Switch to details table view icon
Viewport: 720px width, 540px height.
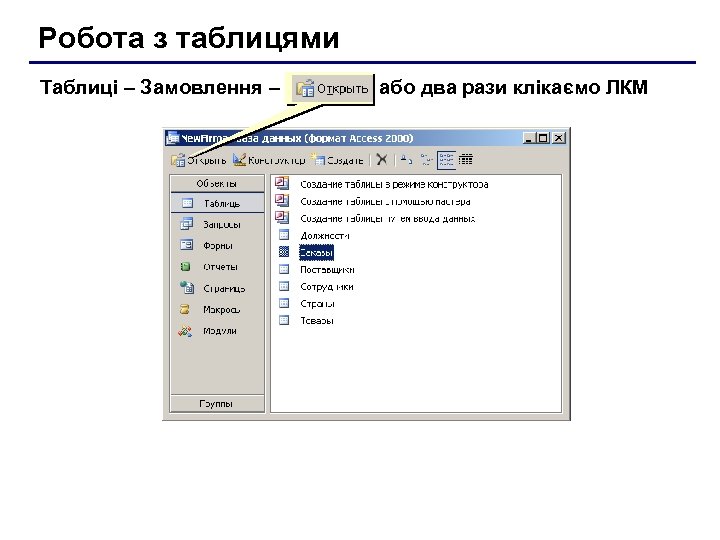pos(466,160)
